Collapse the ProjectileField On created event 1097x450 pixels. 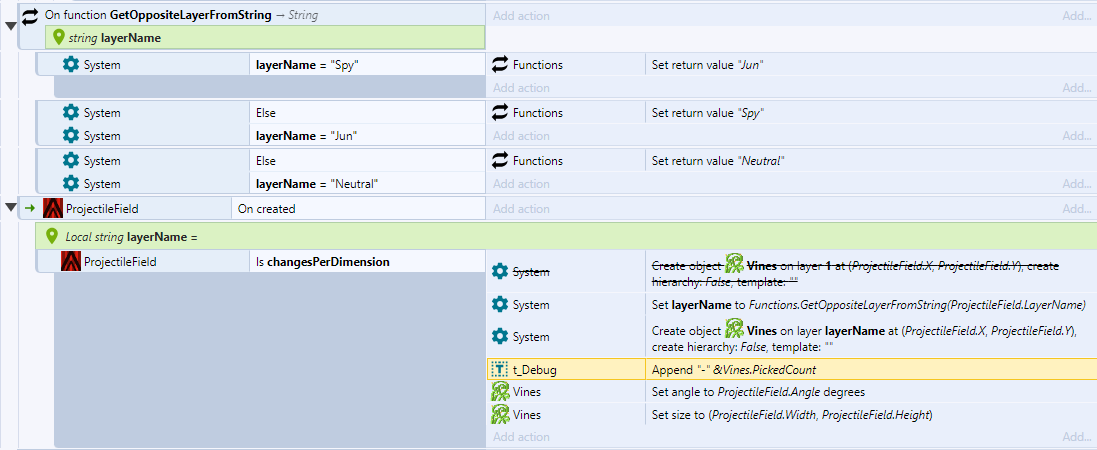10,208
